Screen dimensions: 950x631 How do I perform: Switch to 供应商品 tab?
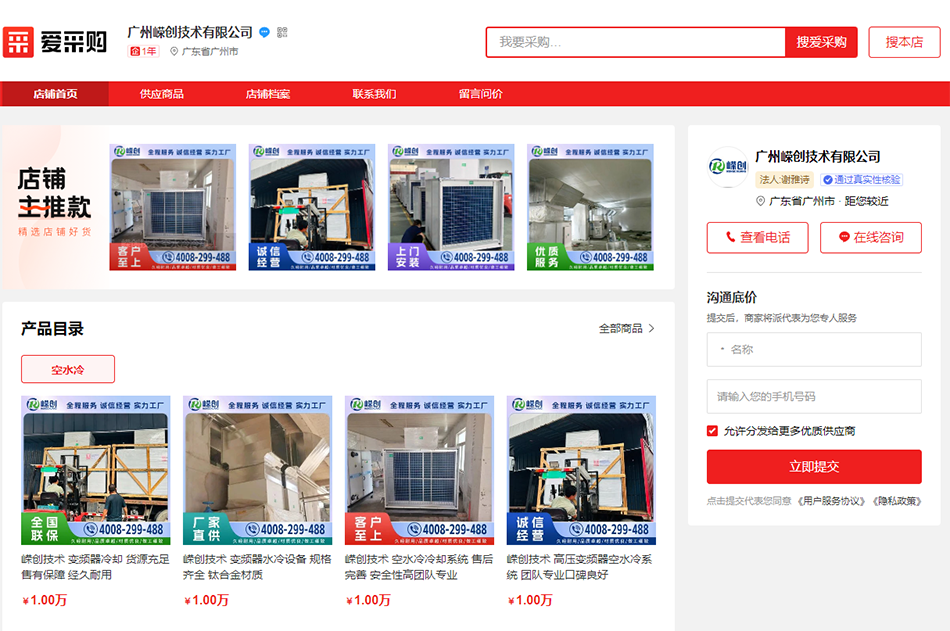(161, 94)
